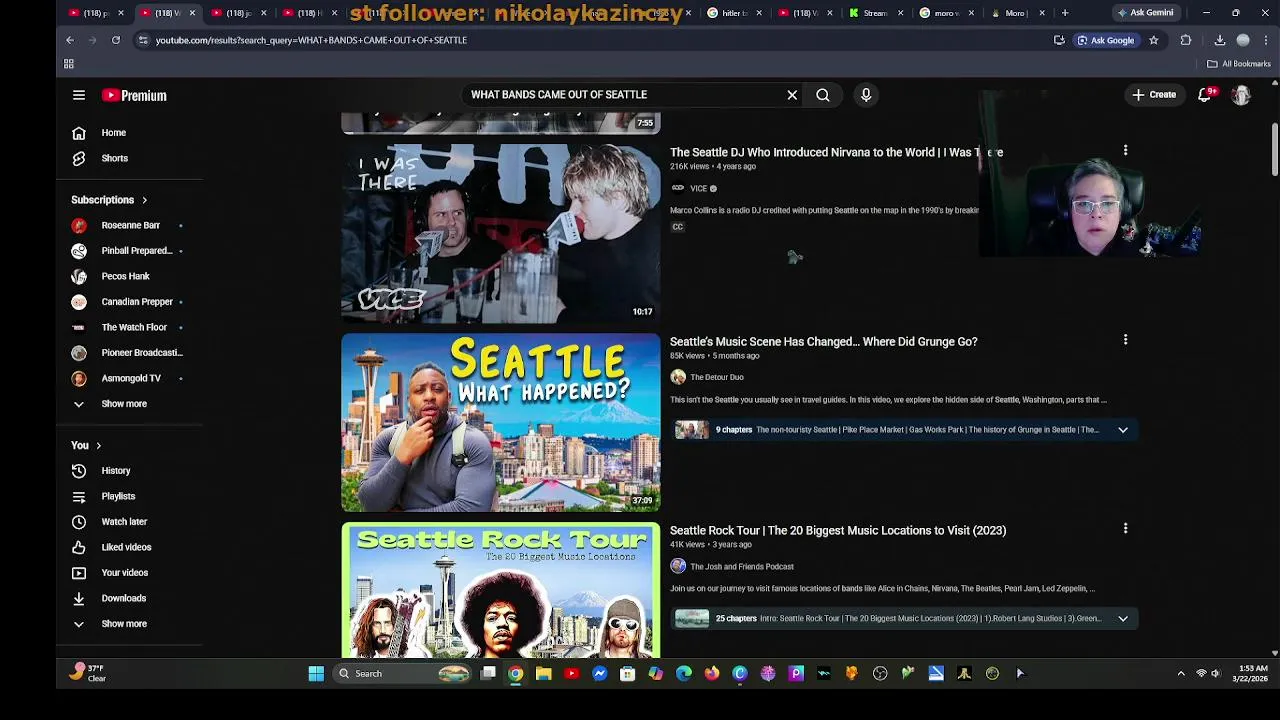The height and width of the screenshot is (720, 1280).
Task: Expand the 9 chapters dropdown
Action: 1123,430
